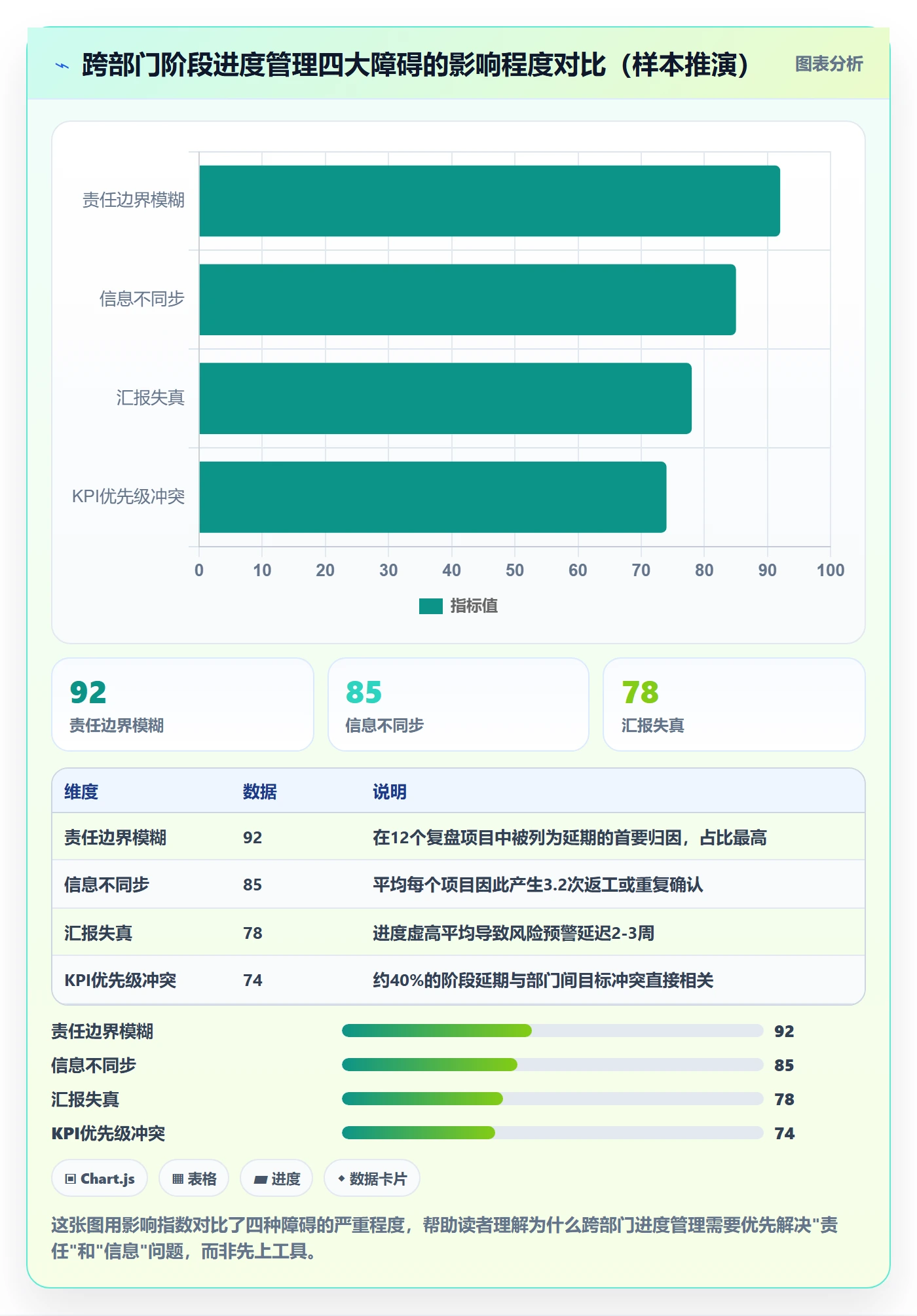This screenshot has height=1316, width=917.
Task: Click the 进度 tag bar icon
Action: tap(260, 1179)
